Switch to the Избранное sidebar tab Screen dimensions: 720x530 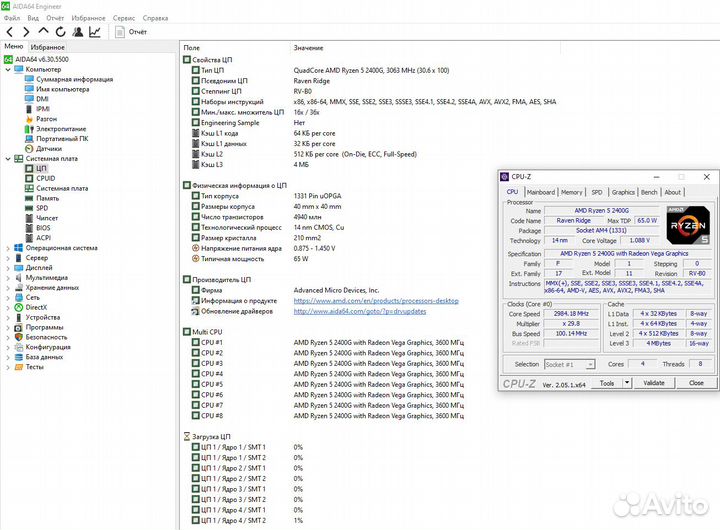click(x=47, y=47)
